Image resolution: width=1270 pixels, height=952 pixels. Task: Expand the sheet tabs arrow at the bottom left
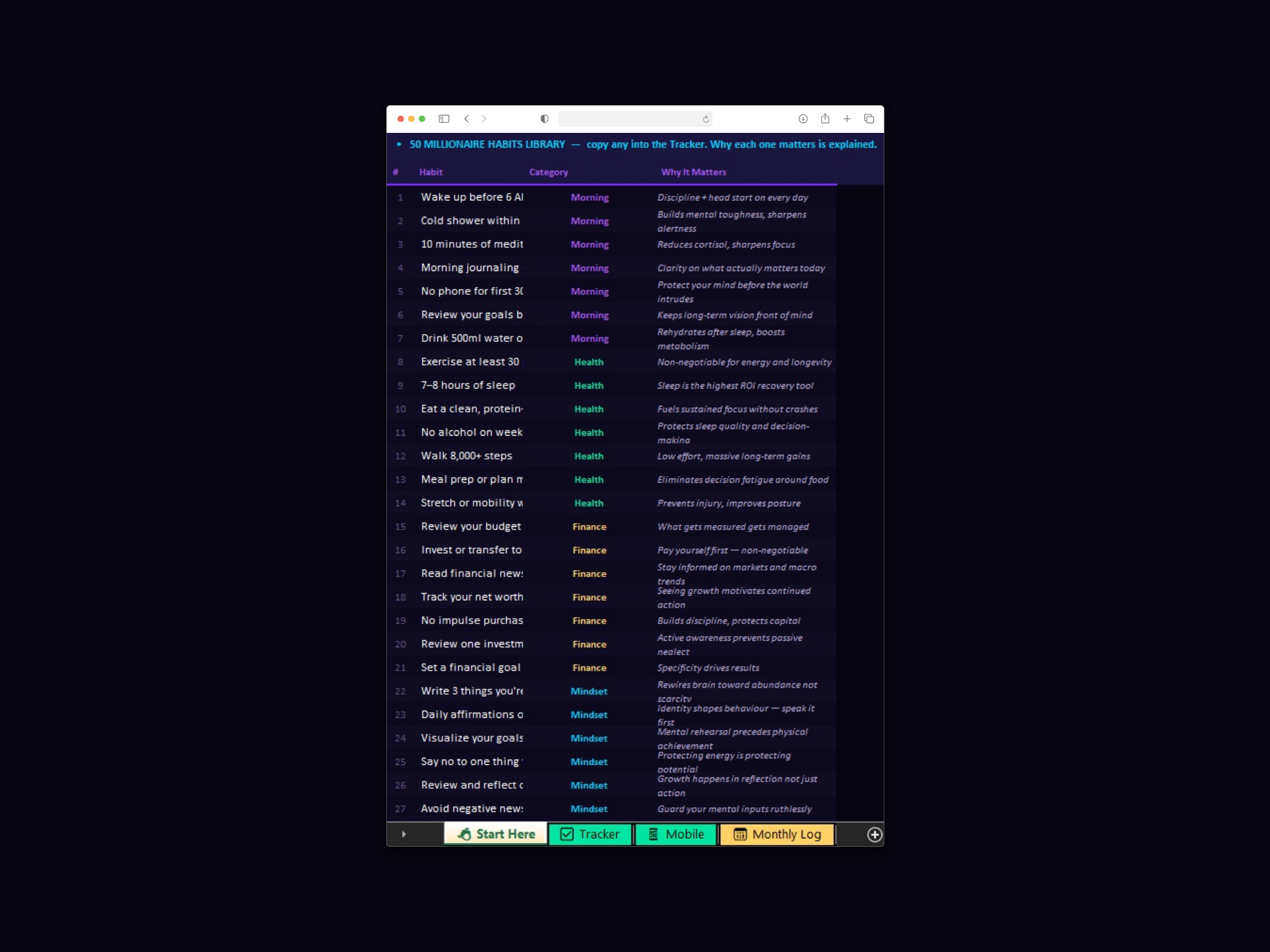click(x=403, y=834)
